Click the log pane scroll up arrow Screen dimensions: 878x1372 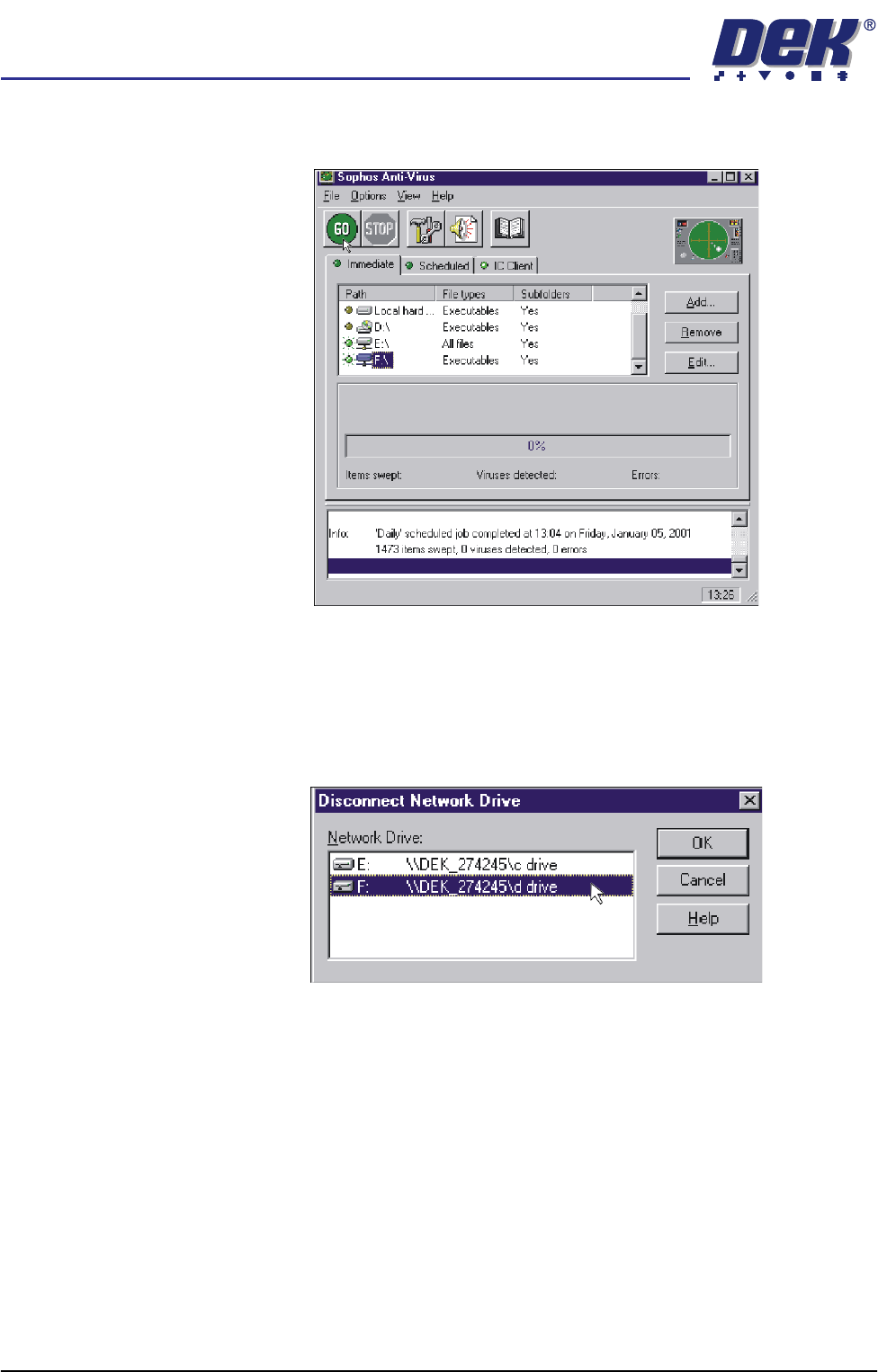point(739,520)
